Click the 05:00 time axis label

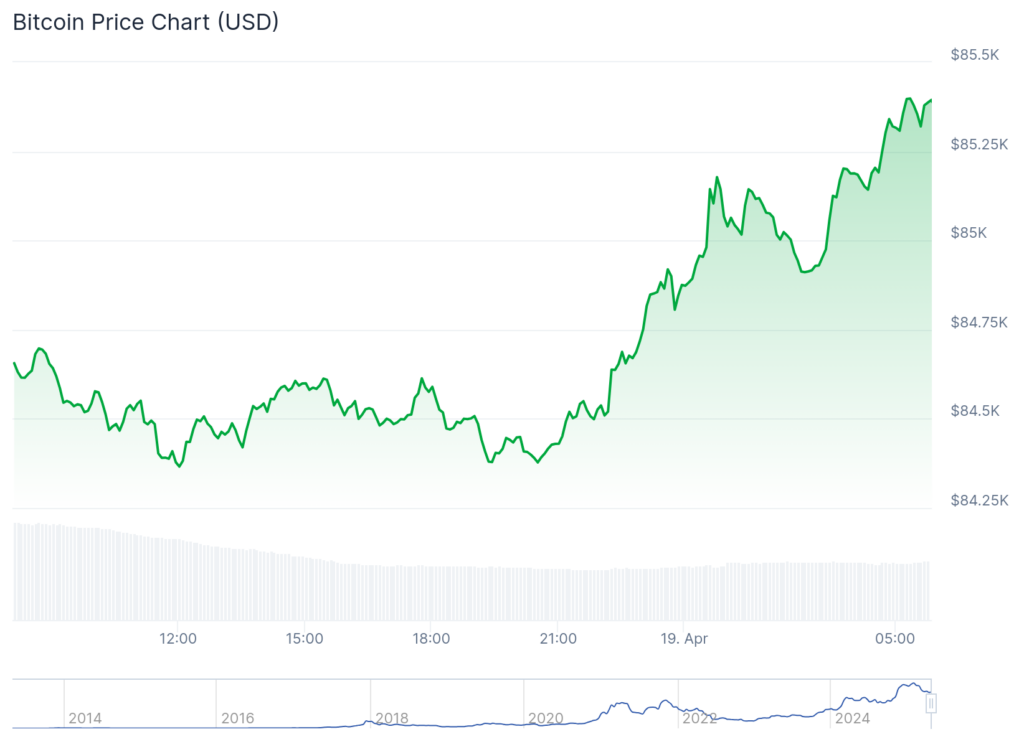tap(894, 638)
